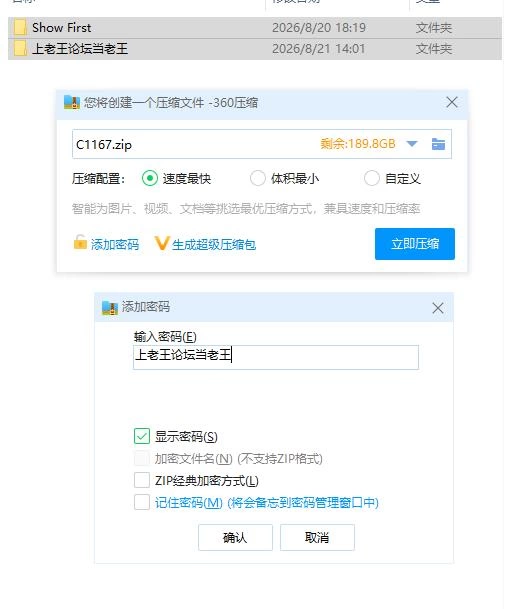
Task: Select the 体积最小 compression option
Action: 258,178
